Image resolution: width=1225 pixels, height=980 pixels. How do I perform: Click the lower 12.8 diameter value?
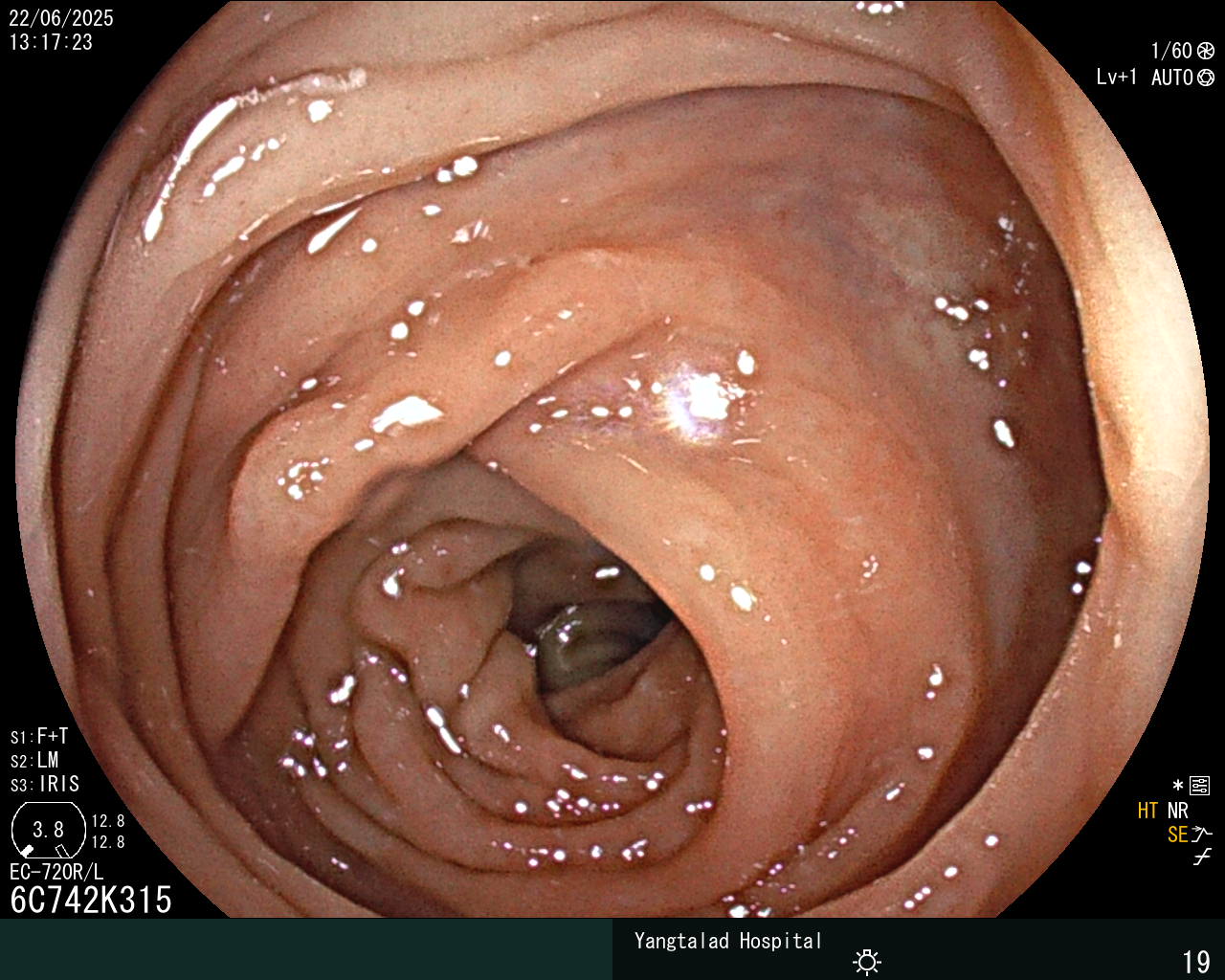tap(108, 842)
